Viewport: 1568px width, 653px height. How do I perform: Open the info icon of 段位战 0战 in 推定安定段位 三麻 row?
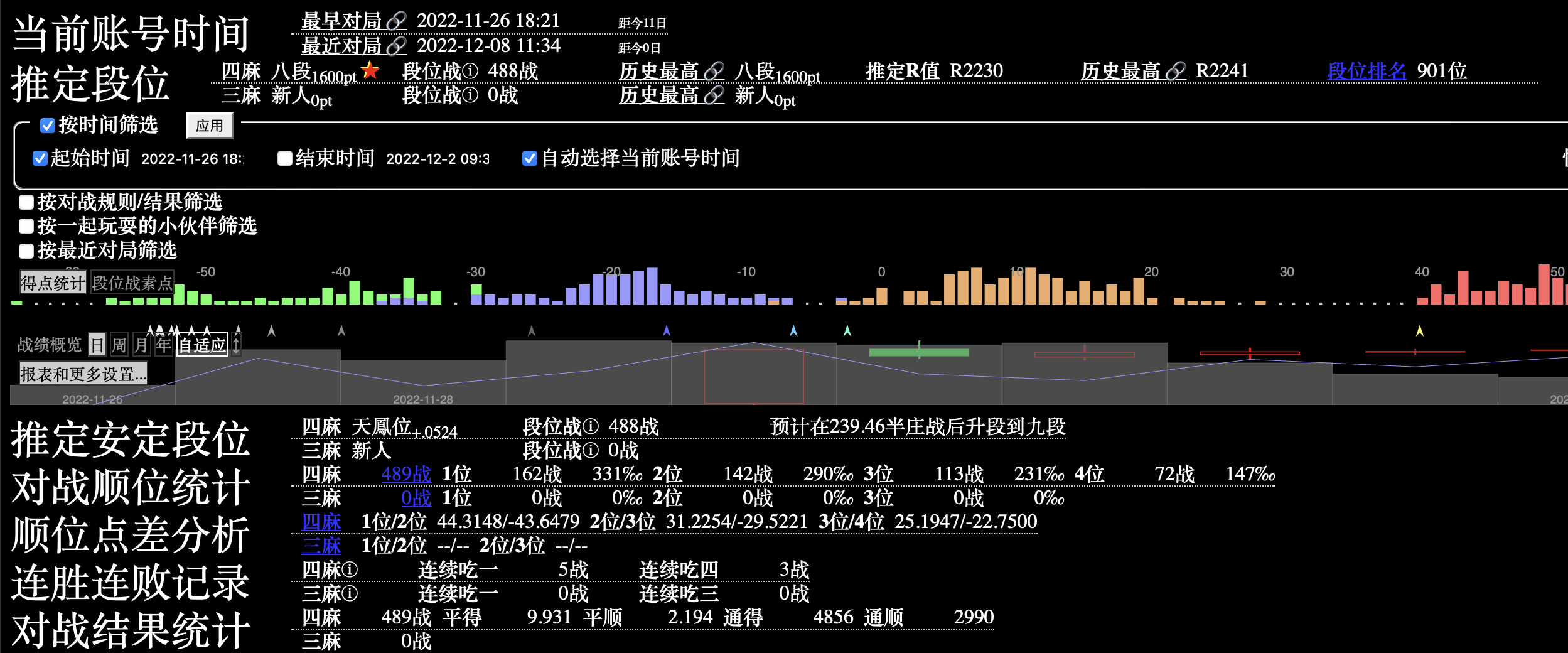(590, 451)
